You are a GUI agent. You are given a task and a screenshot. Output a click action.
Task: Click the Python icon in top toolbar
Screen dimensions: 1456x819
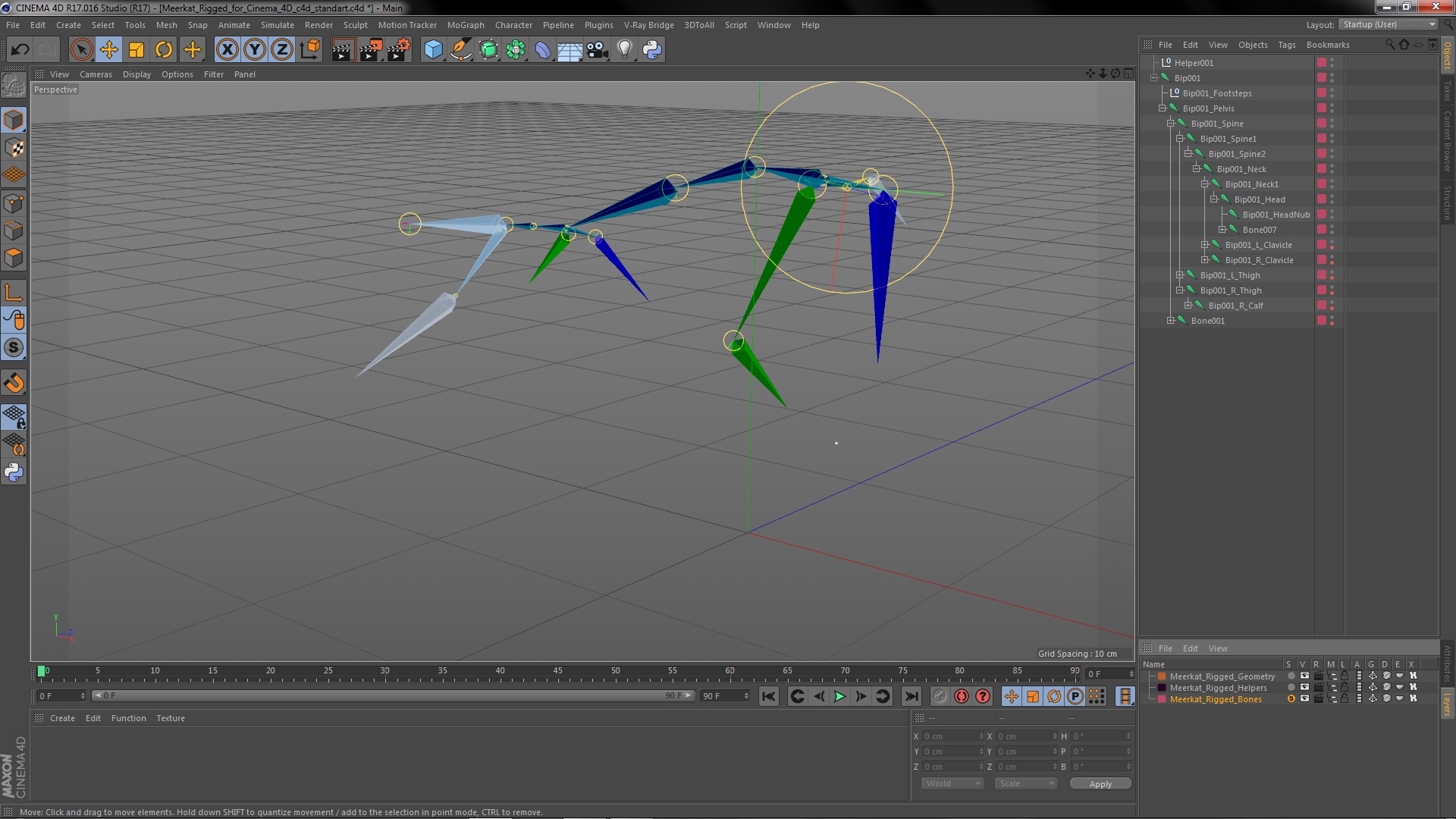652,50
